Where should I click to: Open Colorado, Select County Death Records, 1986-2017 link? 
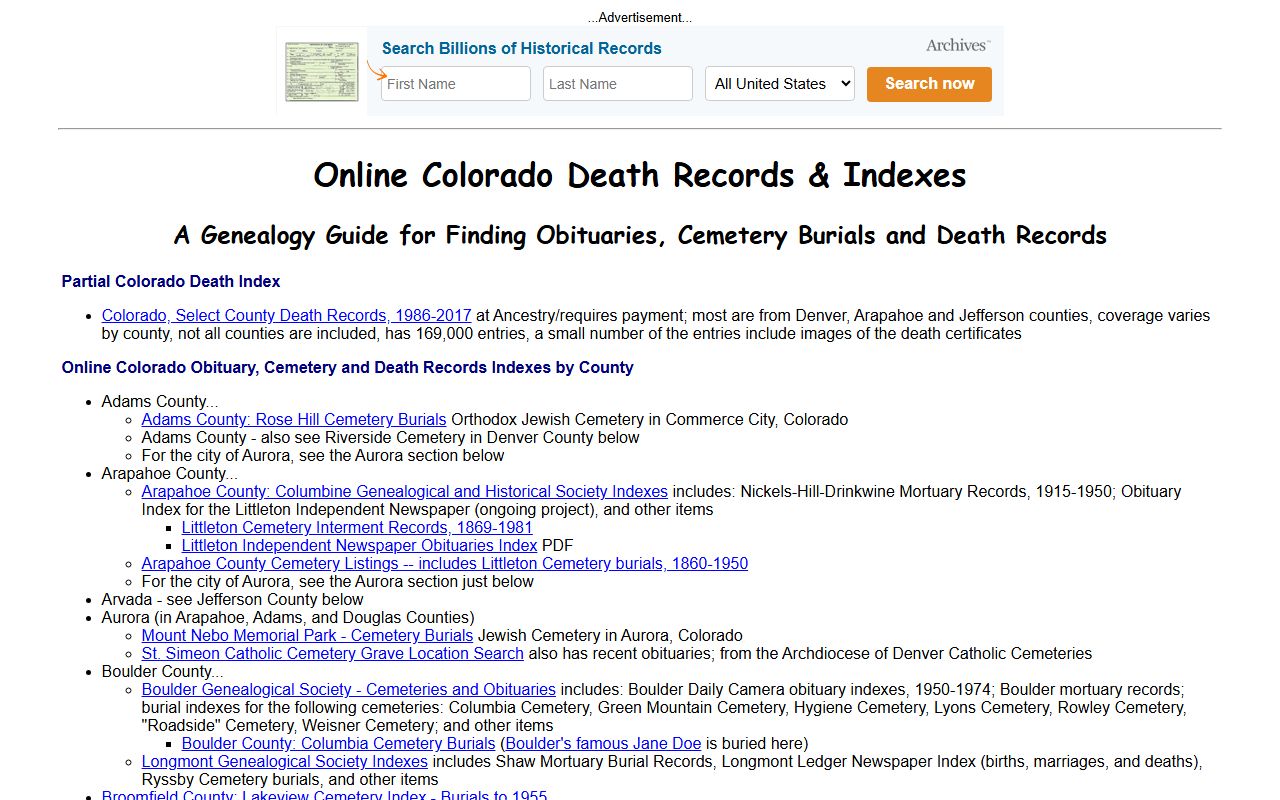(287, 315)
